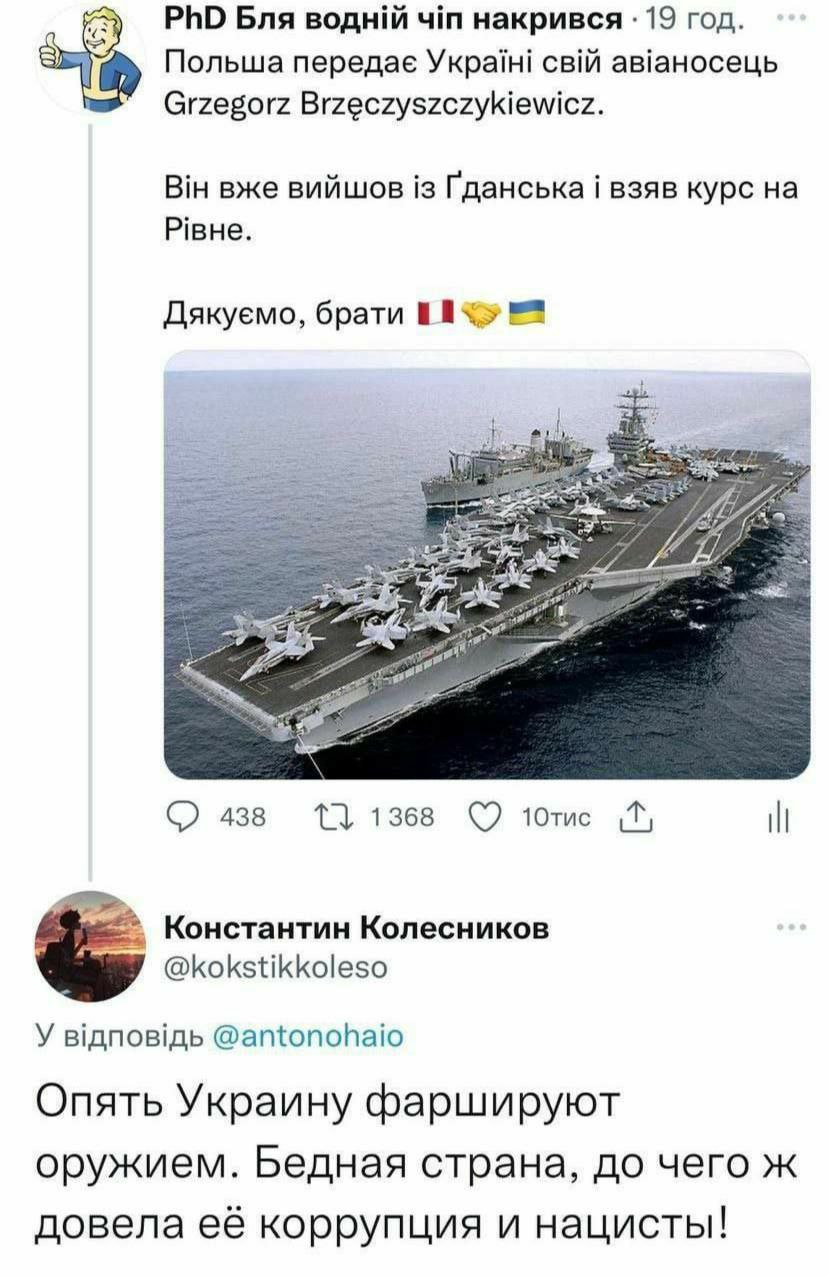Open tweet analytics bar chart icon
This screenshot has height=1277, width=829.
[x=777, y=819]
